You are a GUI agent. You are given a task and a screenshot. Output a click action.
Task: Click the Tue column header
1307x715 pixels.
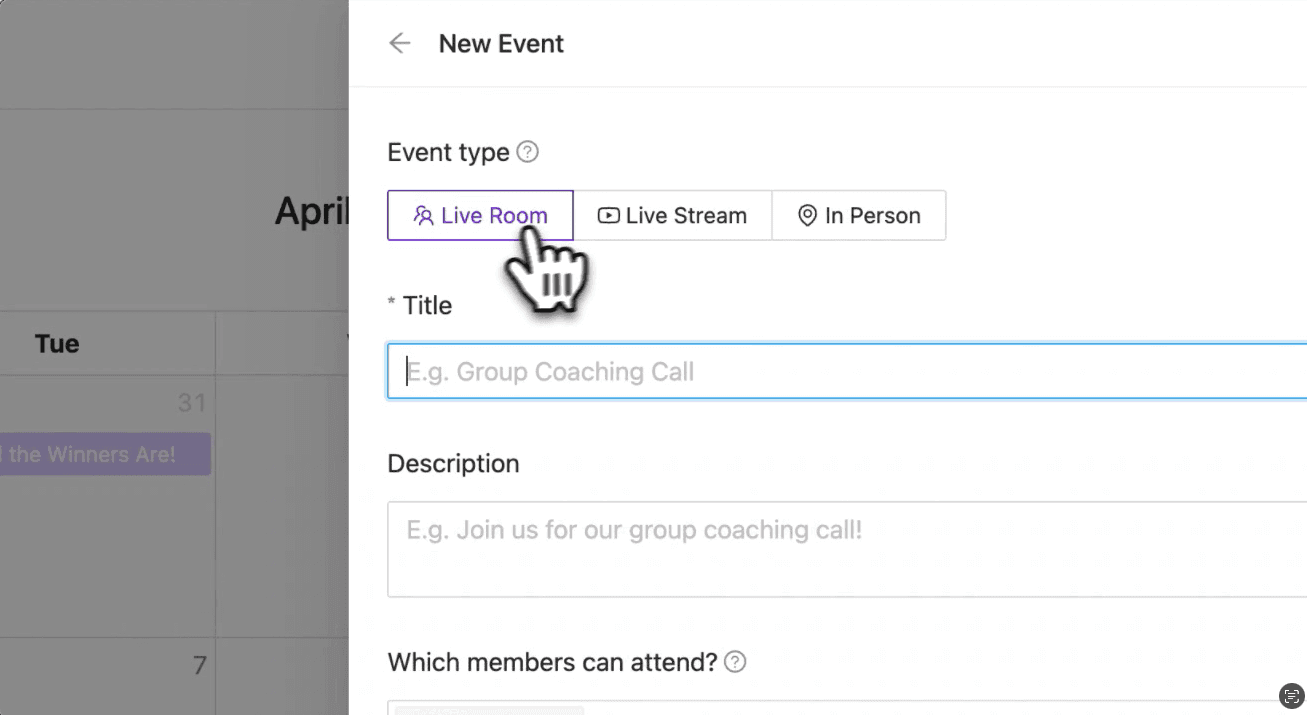(x=57, y=344)
